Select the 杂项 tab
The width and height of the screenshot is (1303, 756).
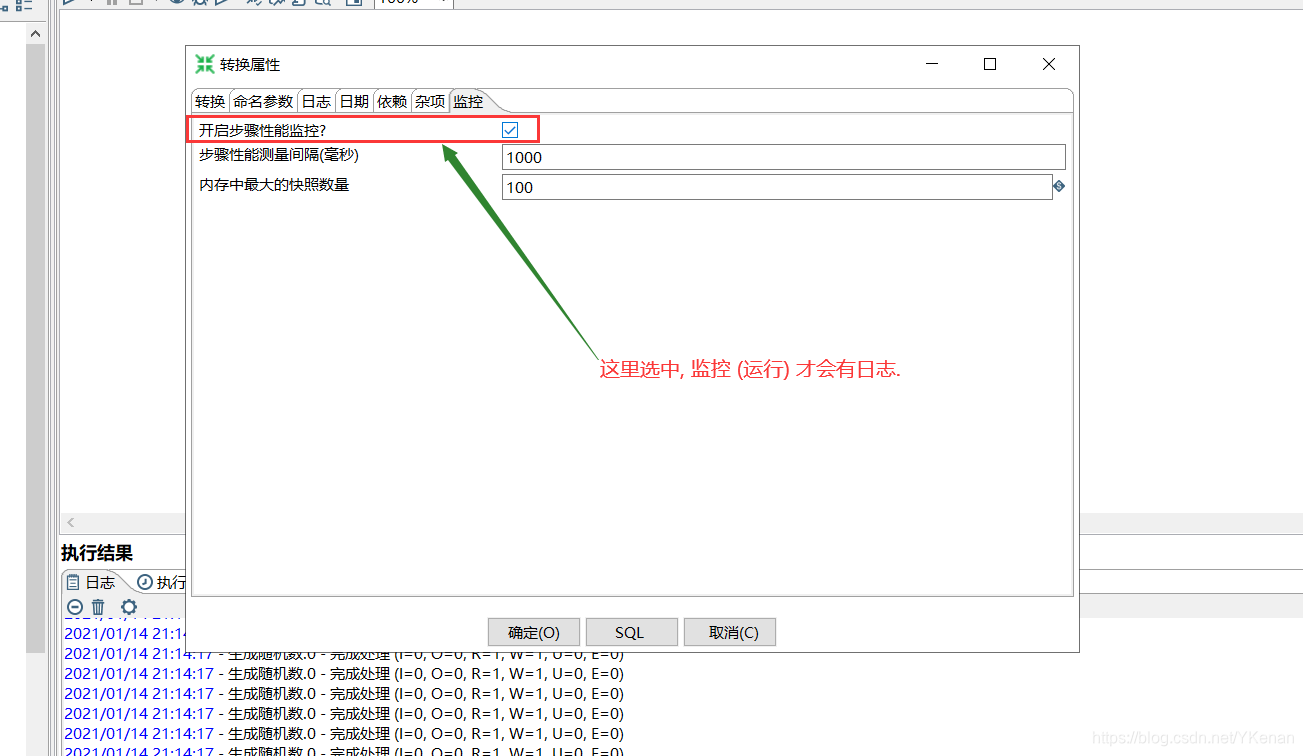tap(430, 102)
